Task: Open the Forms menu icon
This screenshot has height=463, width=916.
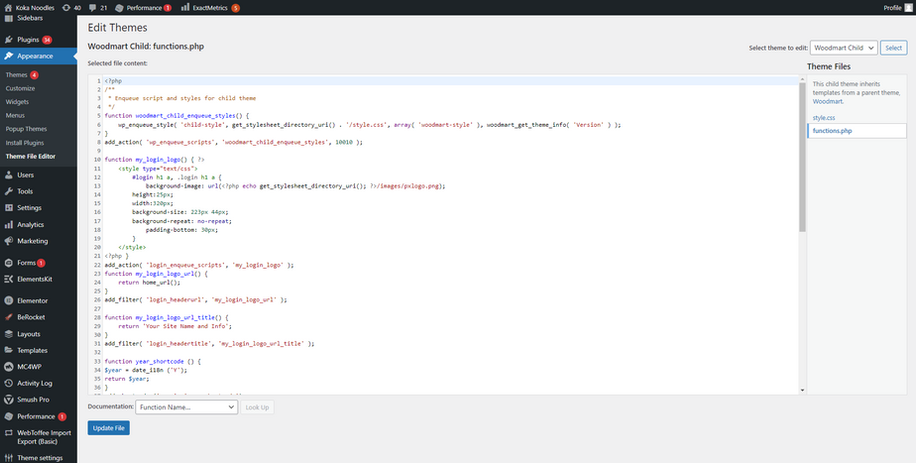Action: tap(9, 263)
